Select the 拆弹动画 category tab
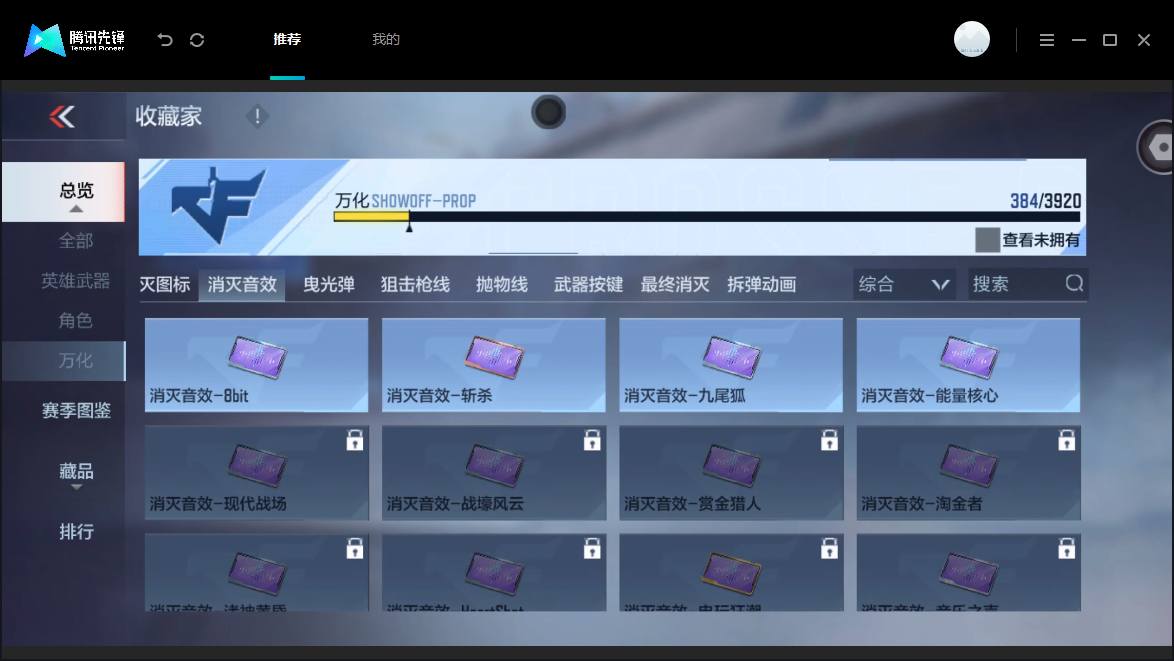The height and width of the screenshot is (661, 1174). [x=761, y=284]
